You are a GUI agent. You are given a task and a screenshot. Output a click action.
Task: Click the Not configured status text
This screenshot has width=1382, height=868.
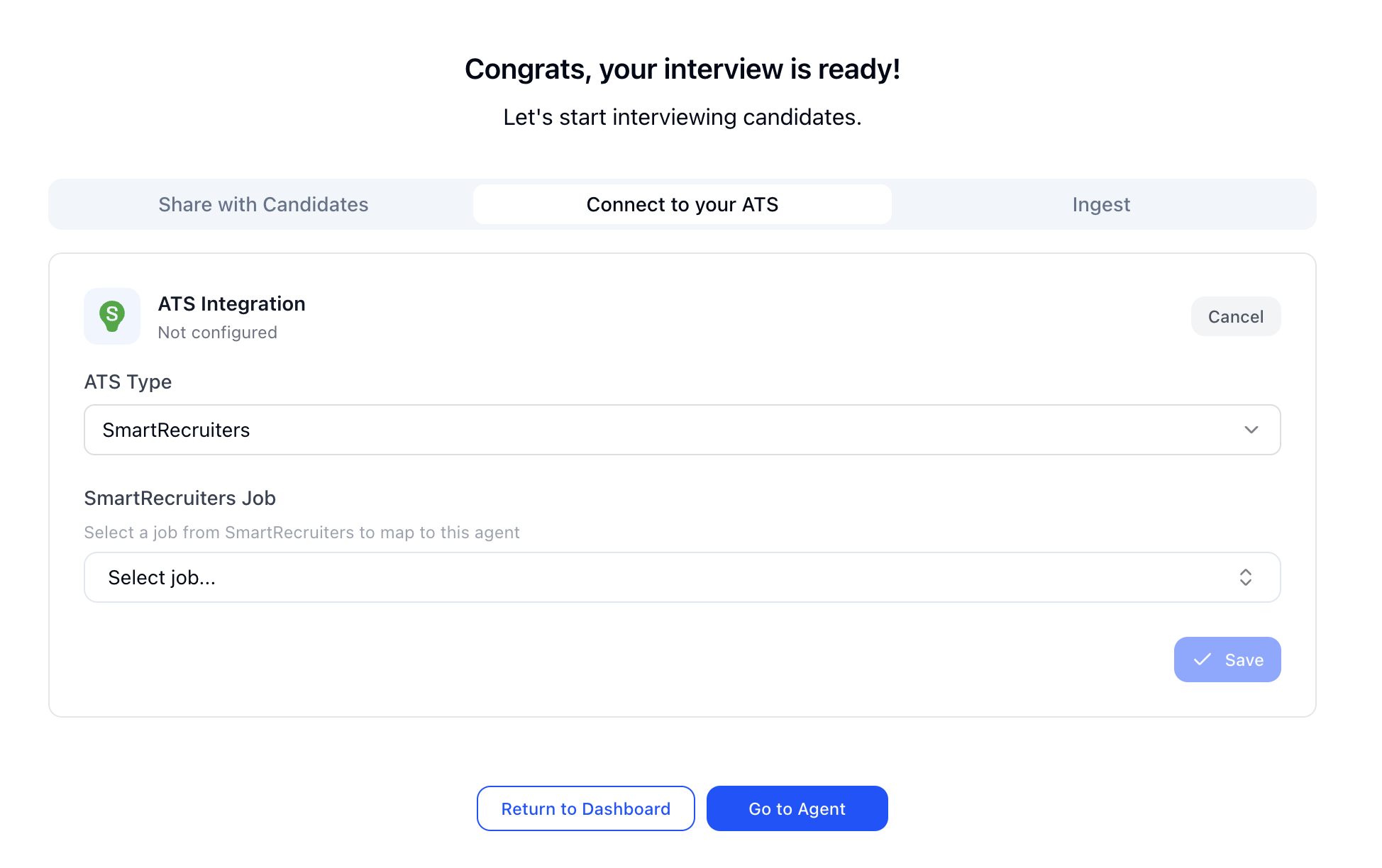point(218,333)
